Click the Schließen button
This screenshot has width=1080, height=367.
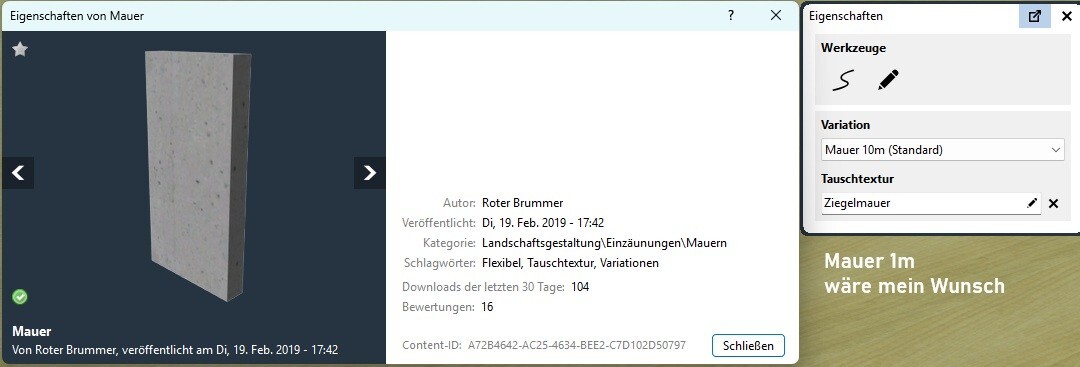tap(748, 345)
